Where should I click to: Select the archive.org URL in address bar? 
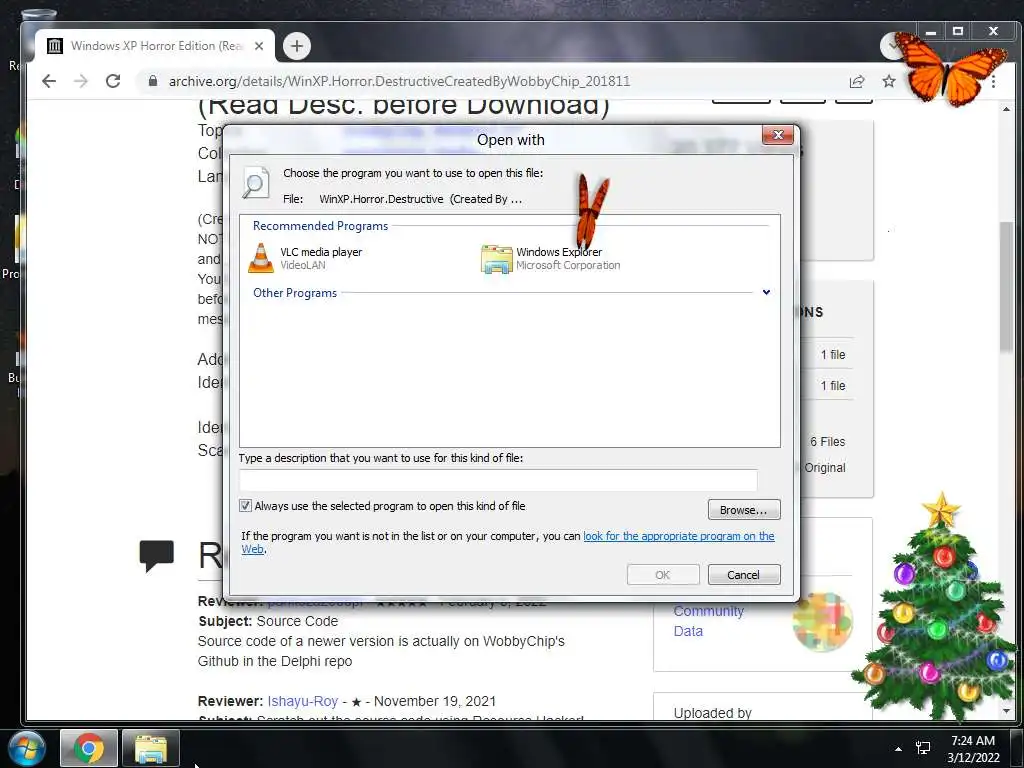[x=399, y=81]
